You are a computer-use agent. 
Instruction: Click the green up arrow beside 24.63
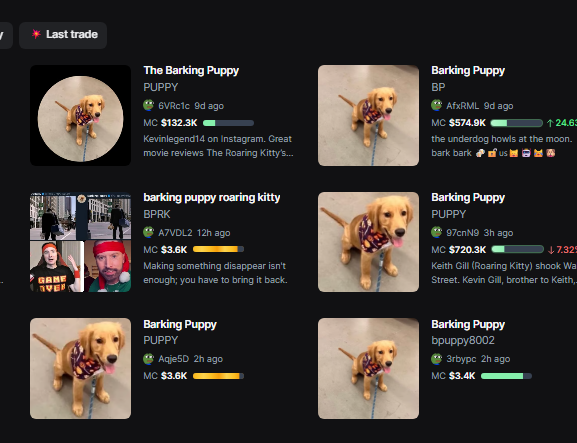coord(550,123)
